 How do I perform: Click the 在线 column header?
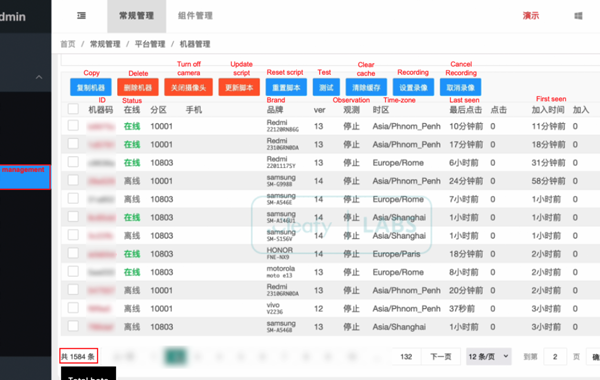[x=132, y=110]
